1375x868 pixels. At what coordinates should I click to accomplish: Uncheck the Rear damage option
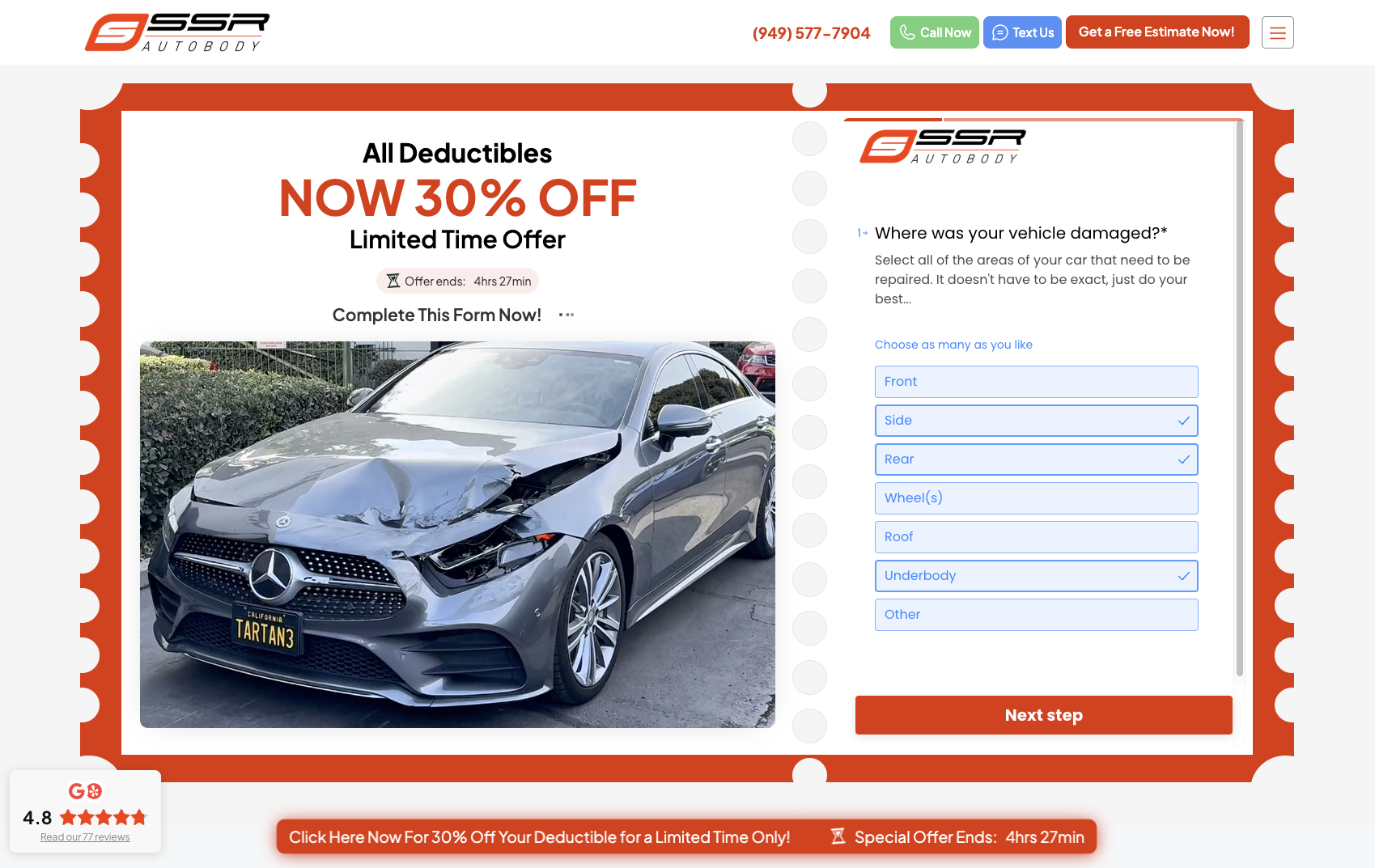(x=1036, y=459)
